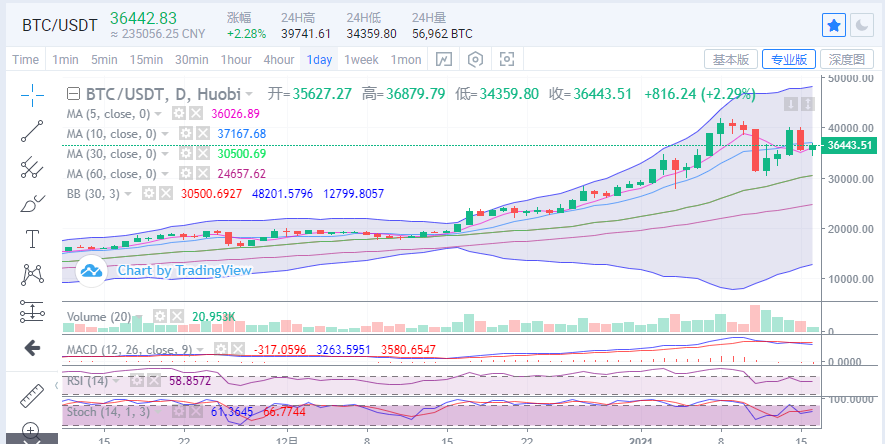The image size is (885, 444).
Task: Open Chart by TradingView link
Action: [184, 271]
